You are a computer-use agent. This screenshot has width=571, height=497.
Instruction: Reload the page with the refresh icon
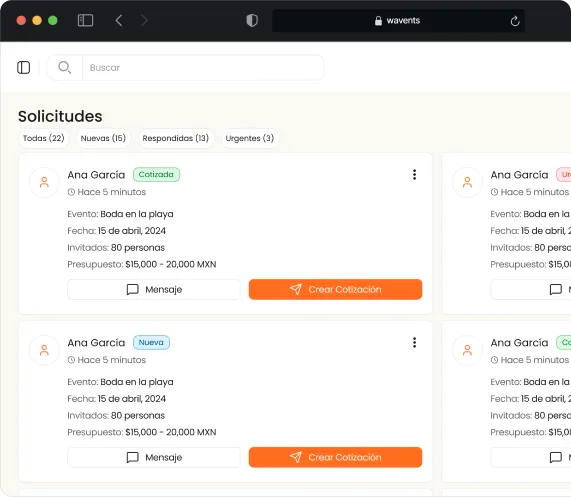tap(515, 21)
